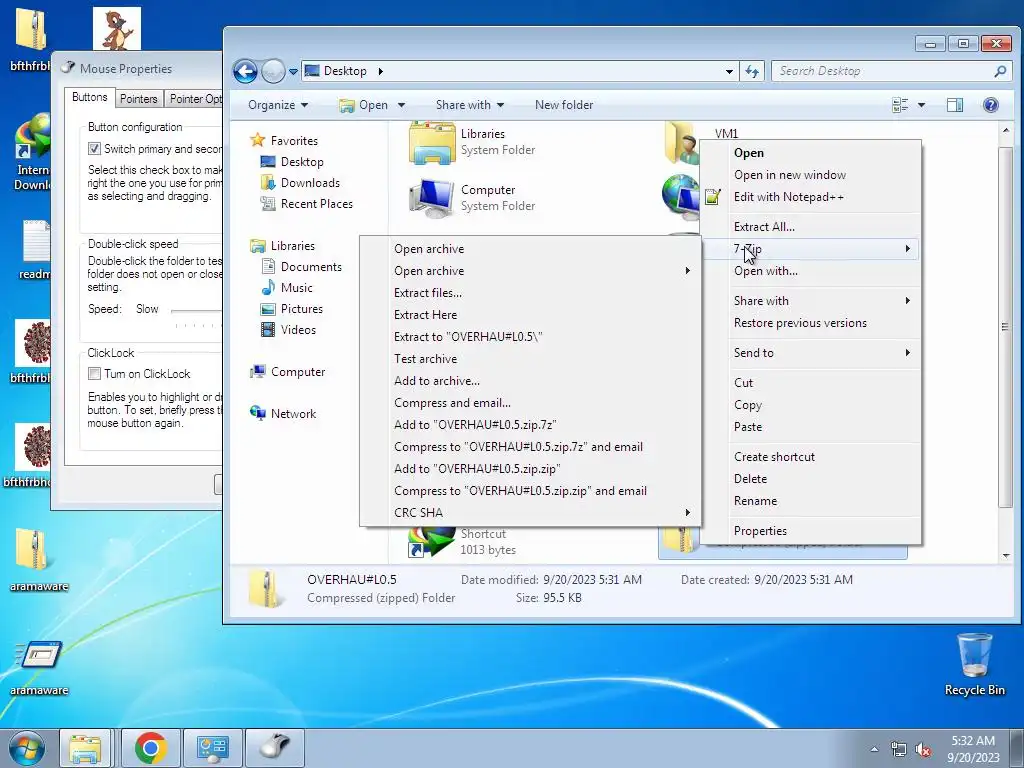This screenshot has height=768, width=1024.
Task: Toggle Switch primary and secondary buttons checkbox
Action: point(94,149)
